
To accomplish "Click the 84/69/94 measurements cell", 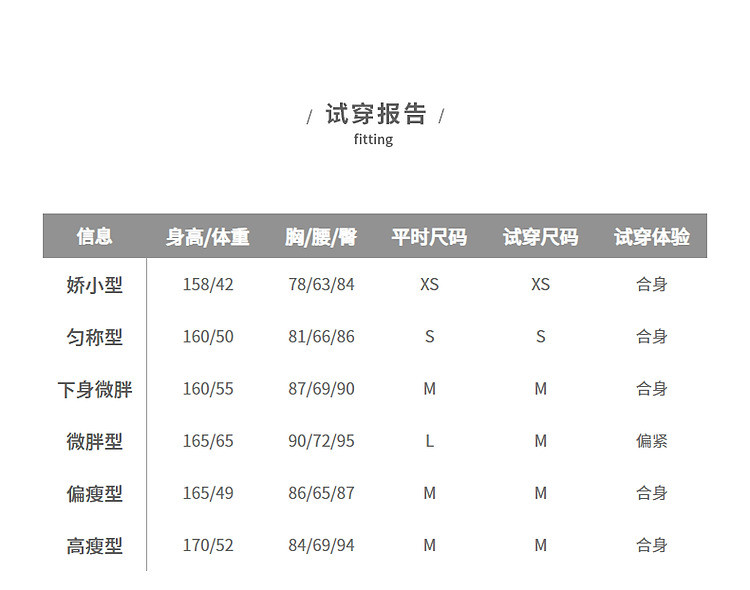I will (321, 546).
